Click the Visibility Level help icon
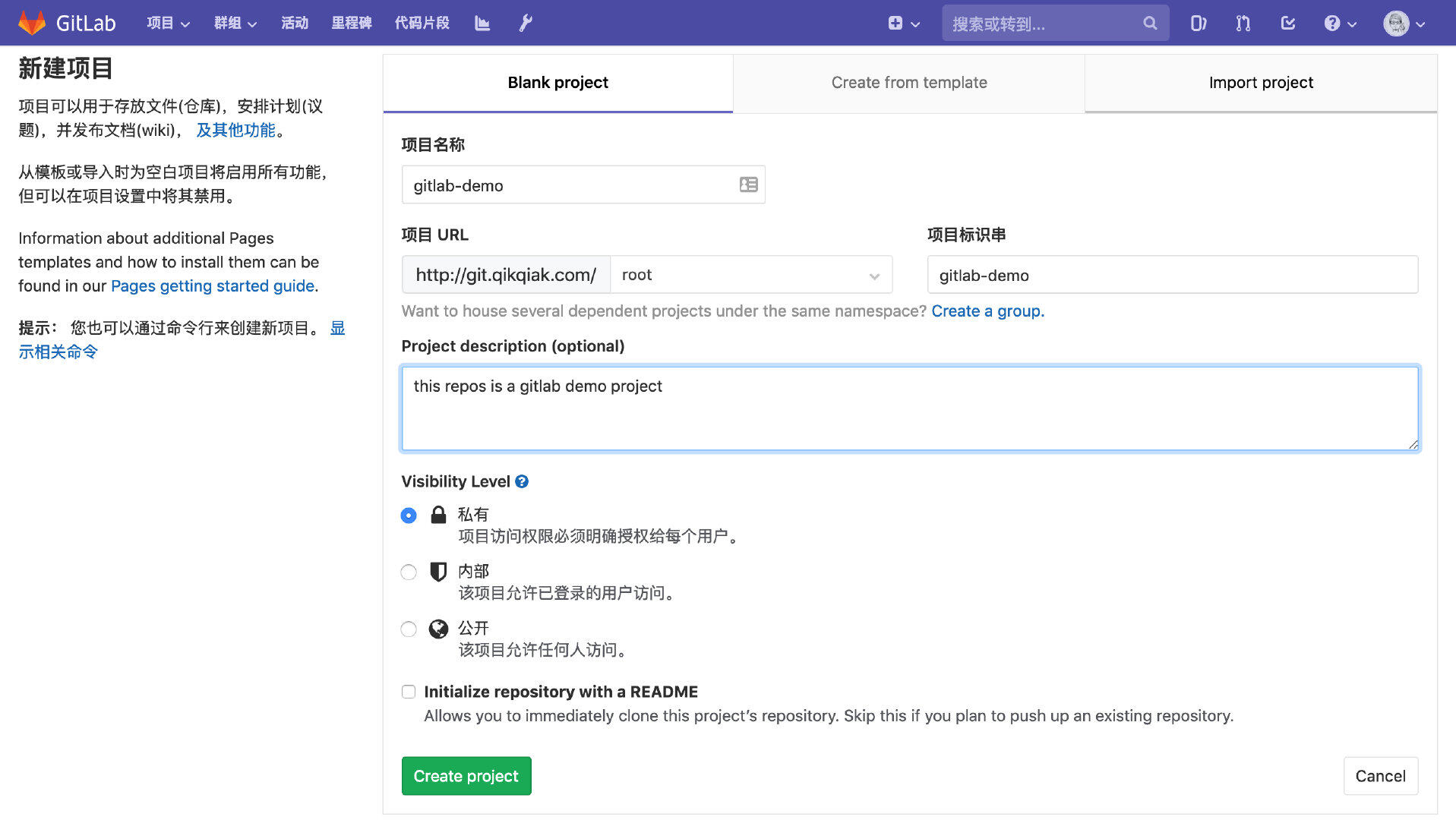 coord(522,481)
